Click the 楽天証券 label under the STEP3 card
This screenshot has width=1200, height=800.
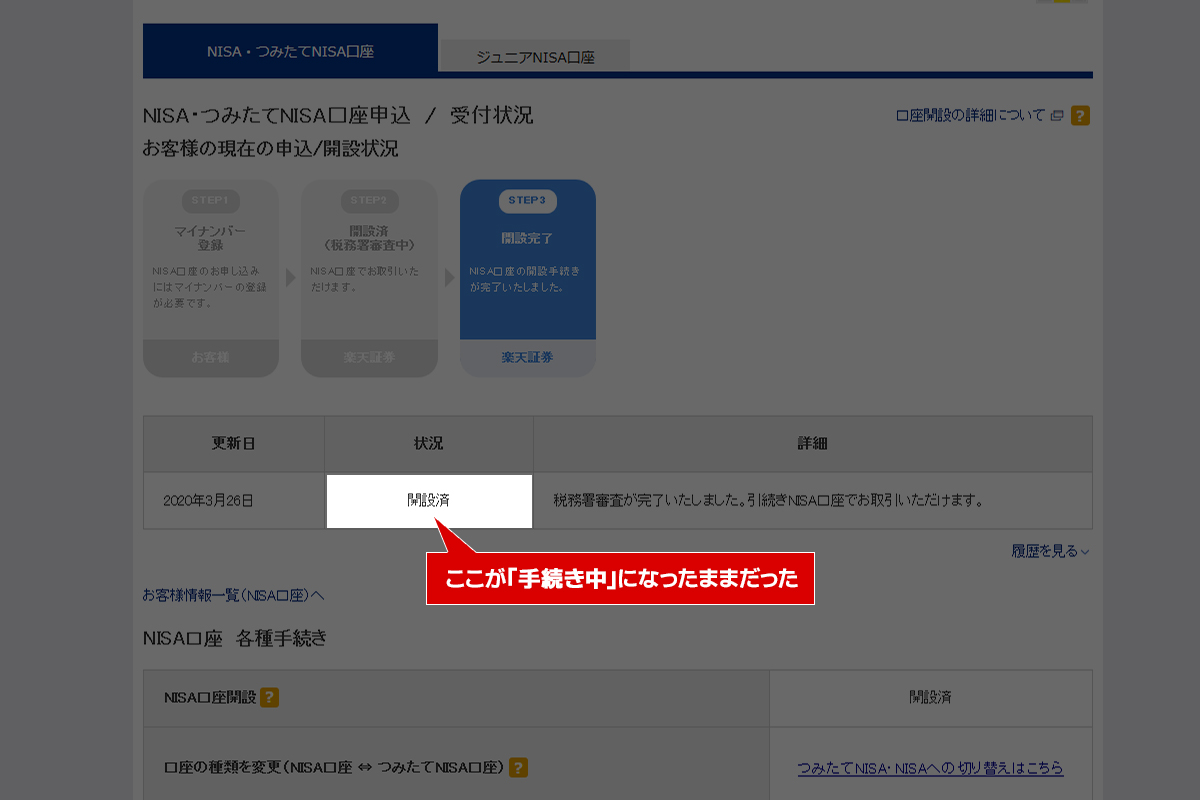pos(527,357)
